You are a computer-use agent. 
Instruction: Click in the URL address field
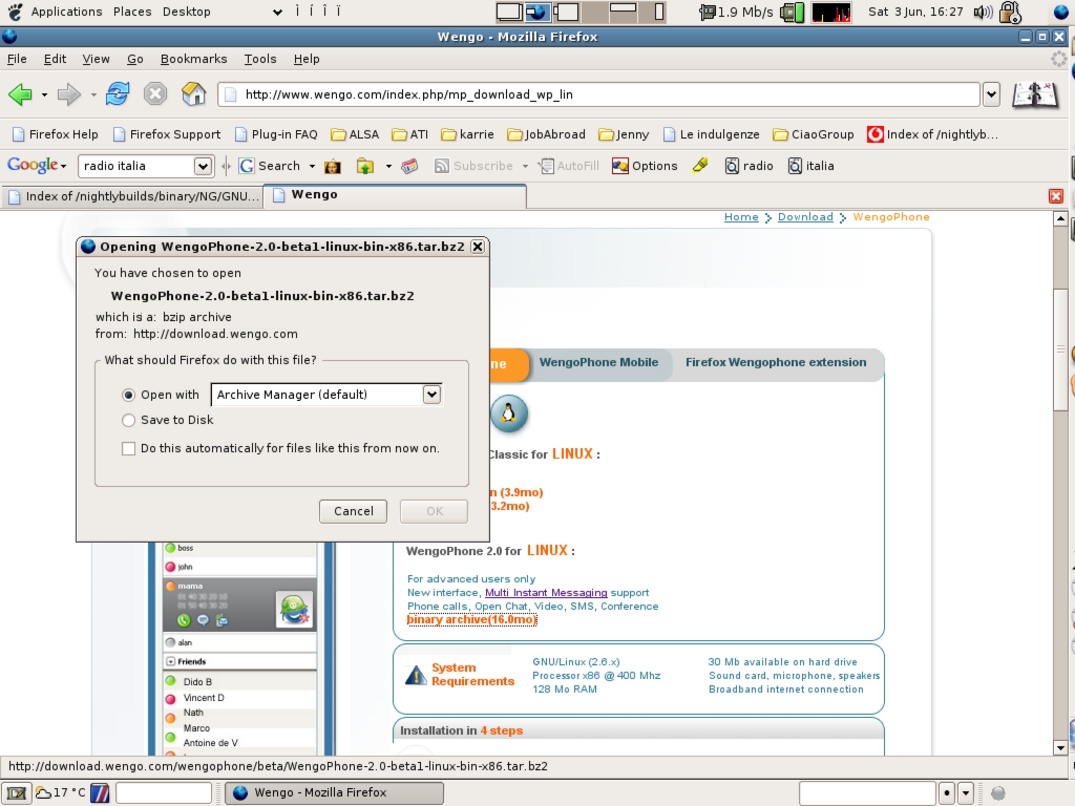click(x=599, y=95)
